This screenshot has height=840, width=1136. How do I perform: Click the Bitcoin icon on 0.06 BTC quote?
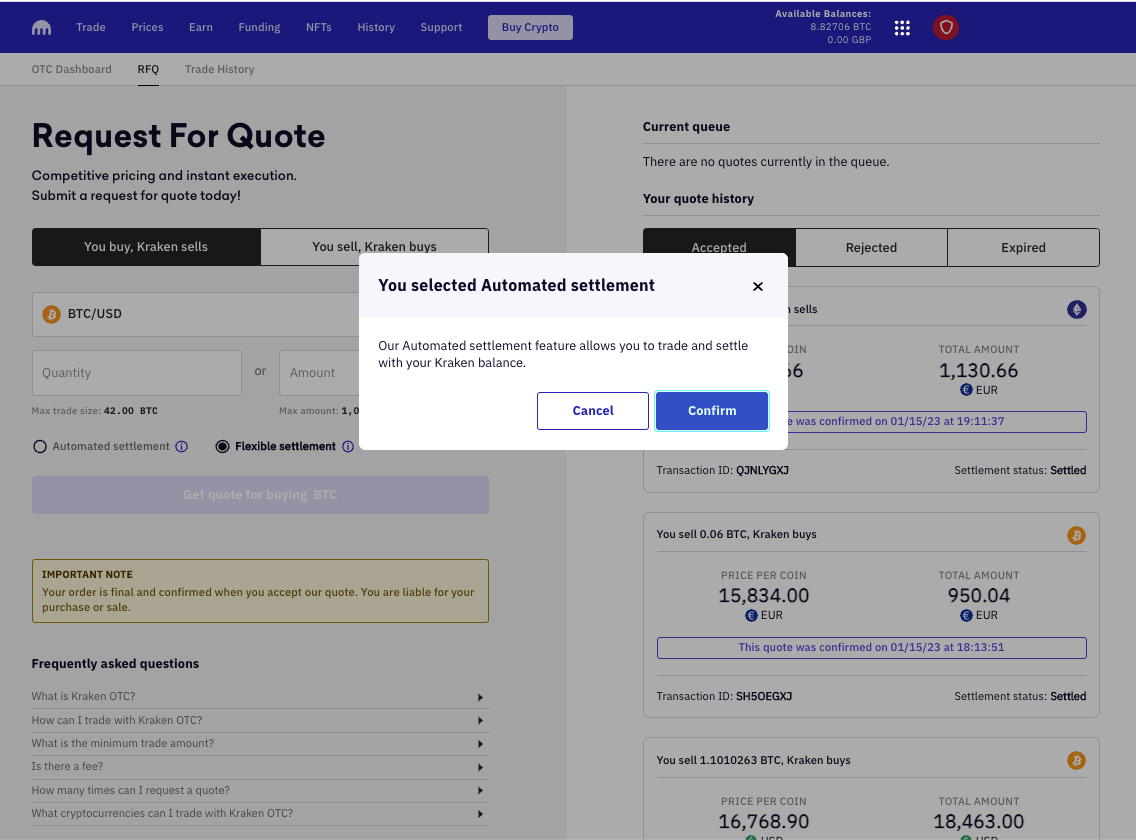point(1076,535)
